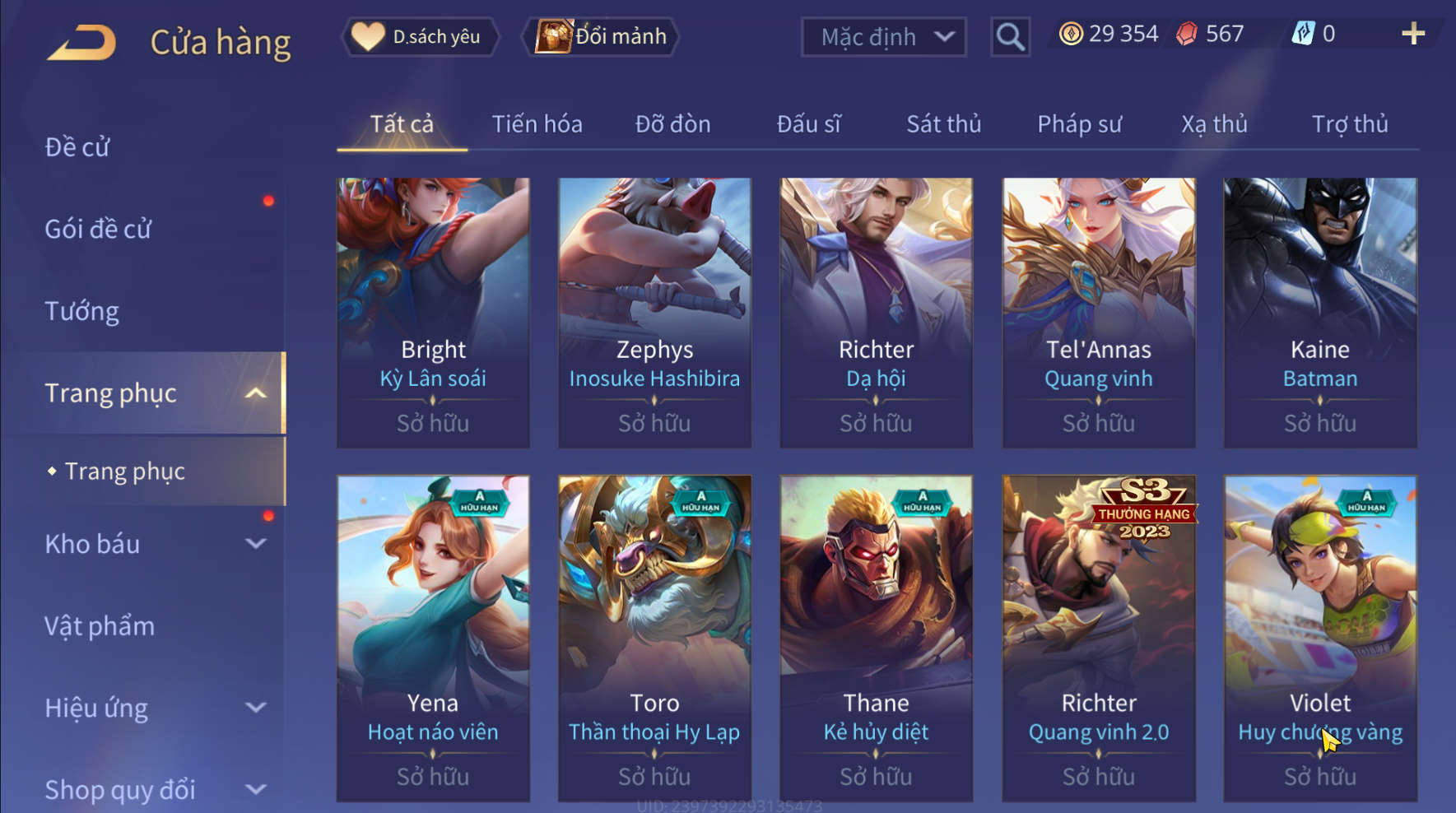
Task: Open the Mặc định sort dropdown
Action: pyautogui.click(x=883, y=37)
